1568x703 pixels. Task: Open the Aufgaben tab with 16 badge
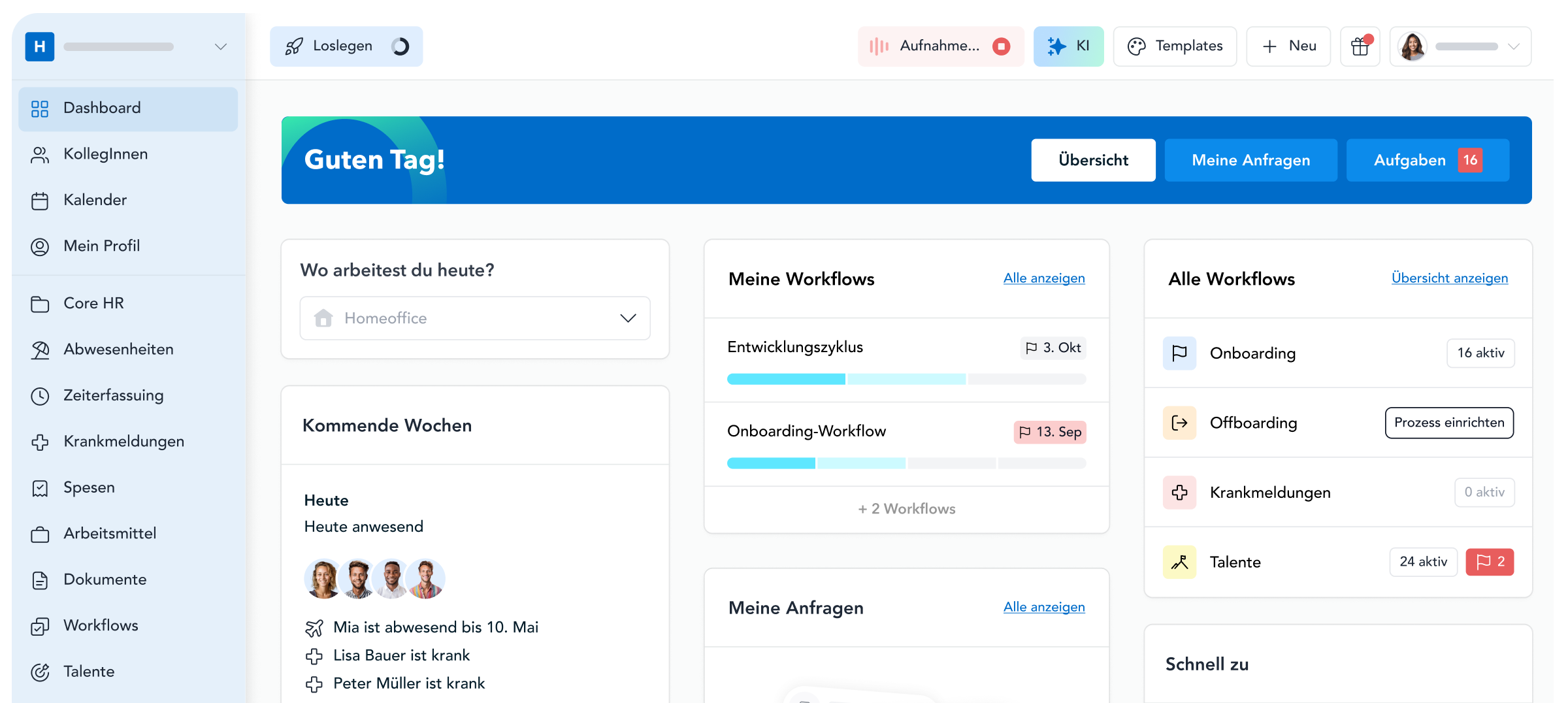pyautogui.click(x=1428, y=160)
